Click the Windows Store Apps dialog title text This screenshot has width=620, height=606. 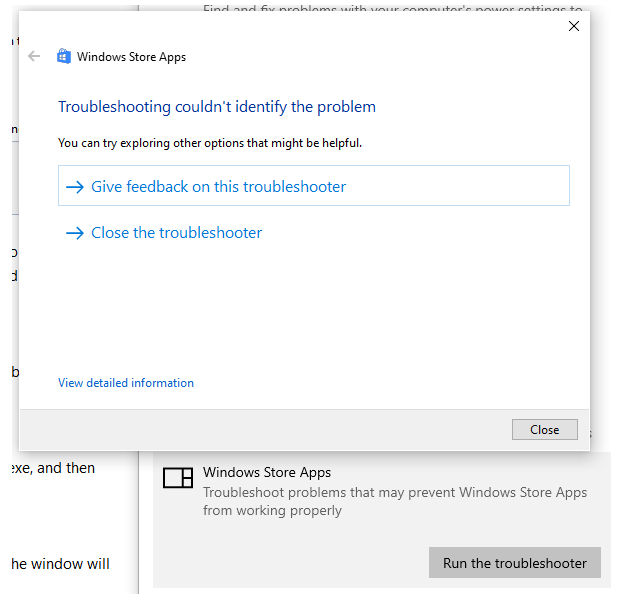point(131,57)
